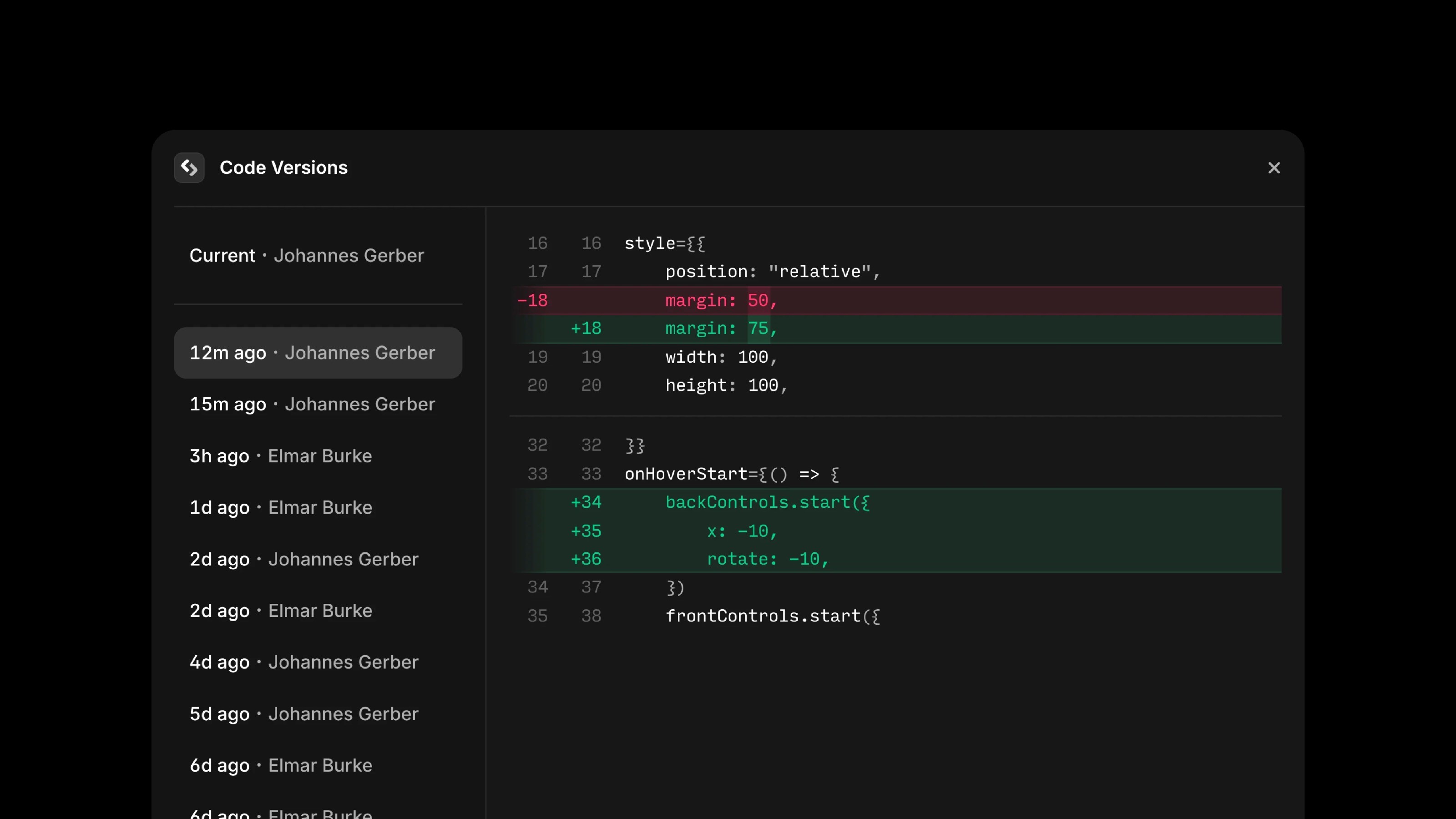Click the line 'width: 100,'
Image resolution: width=1456 pixels, height=819 pixels.
(x=721, y=357)
